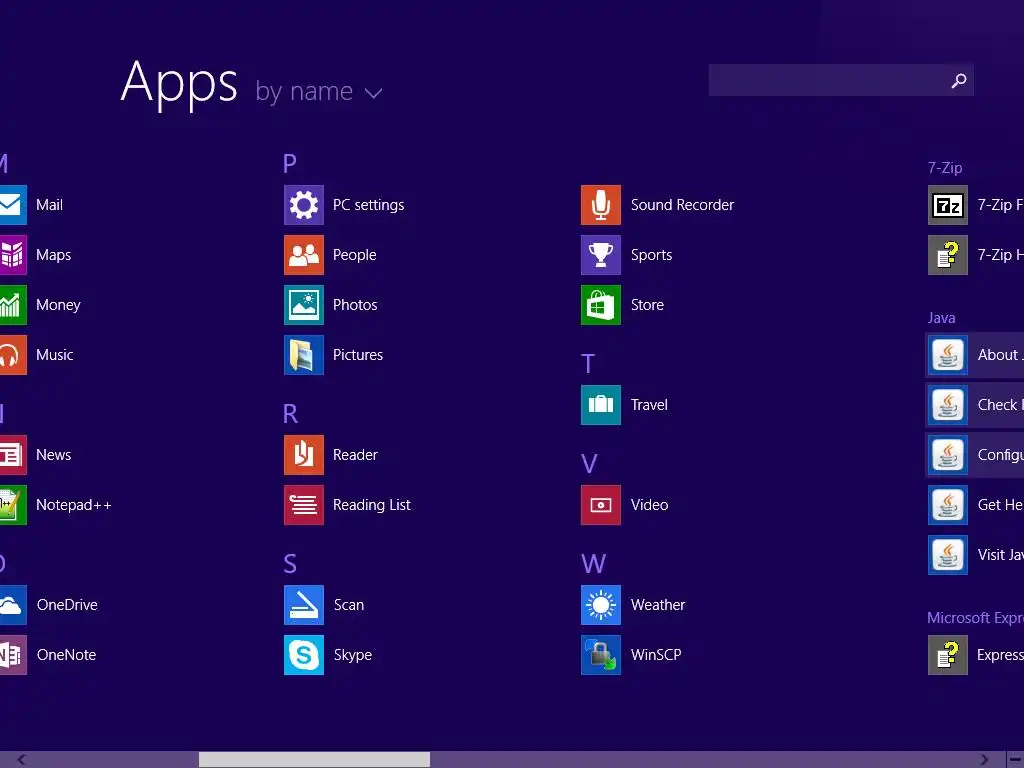Open the News app icon
Image resolution: width=1024 pixels, height=768 pixels.
[13, 455]
